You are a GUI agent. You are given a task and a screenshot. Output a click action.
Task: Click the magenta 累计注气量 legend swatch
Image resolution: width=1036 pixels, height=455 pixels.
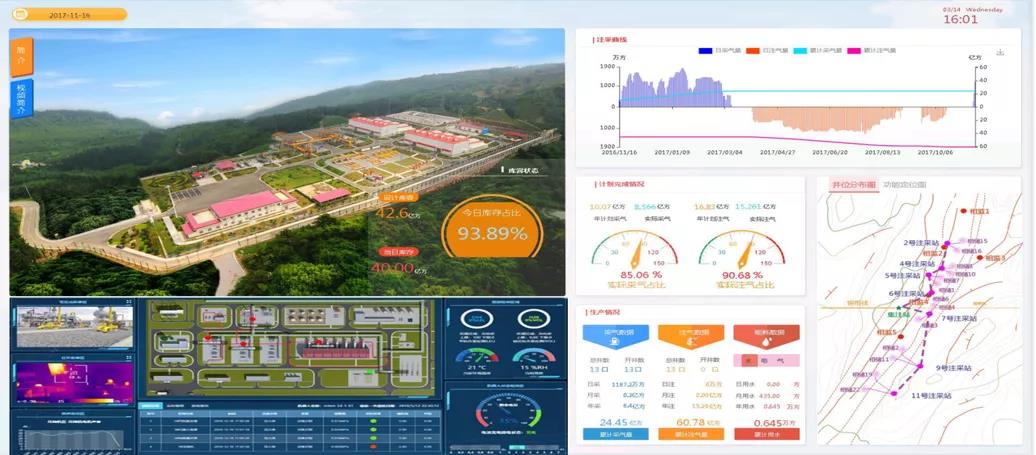pos(853,50)
